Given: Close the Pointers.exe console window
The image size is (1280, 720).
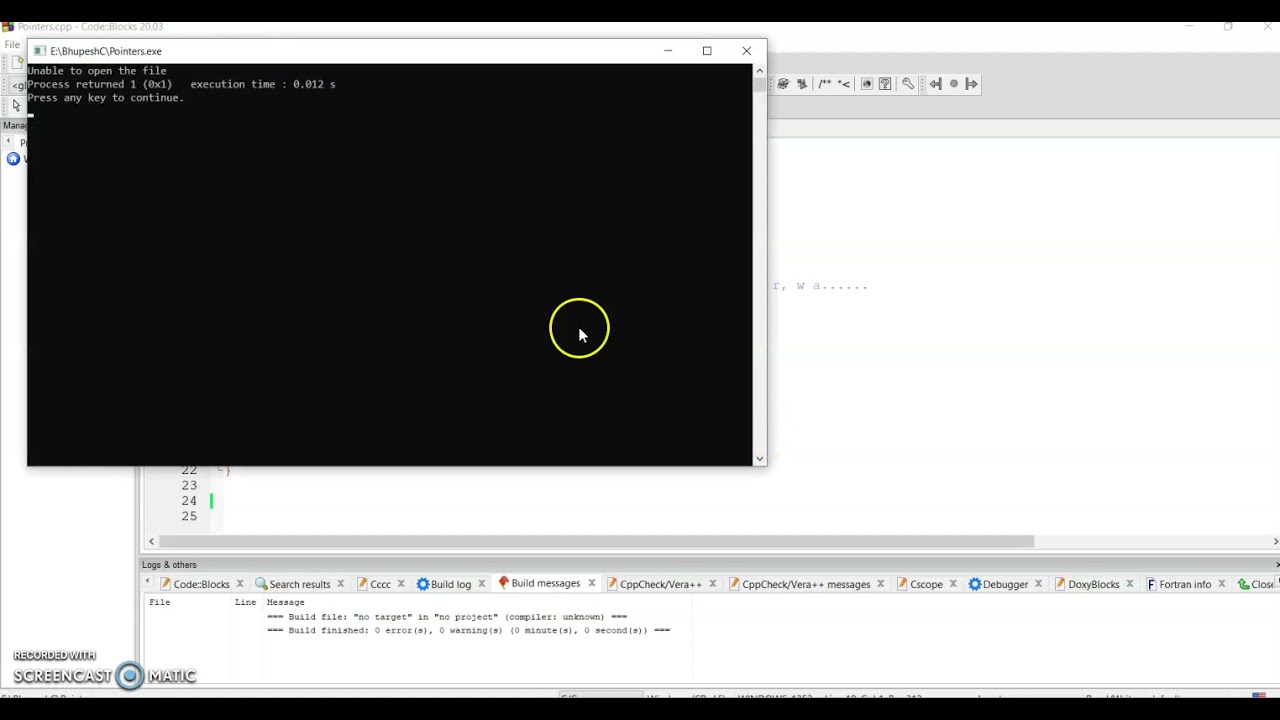Looking at the screenshot, I should click(746, 51).
